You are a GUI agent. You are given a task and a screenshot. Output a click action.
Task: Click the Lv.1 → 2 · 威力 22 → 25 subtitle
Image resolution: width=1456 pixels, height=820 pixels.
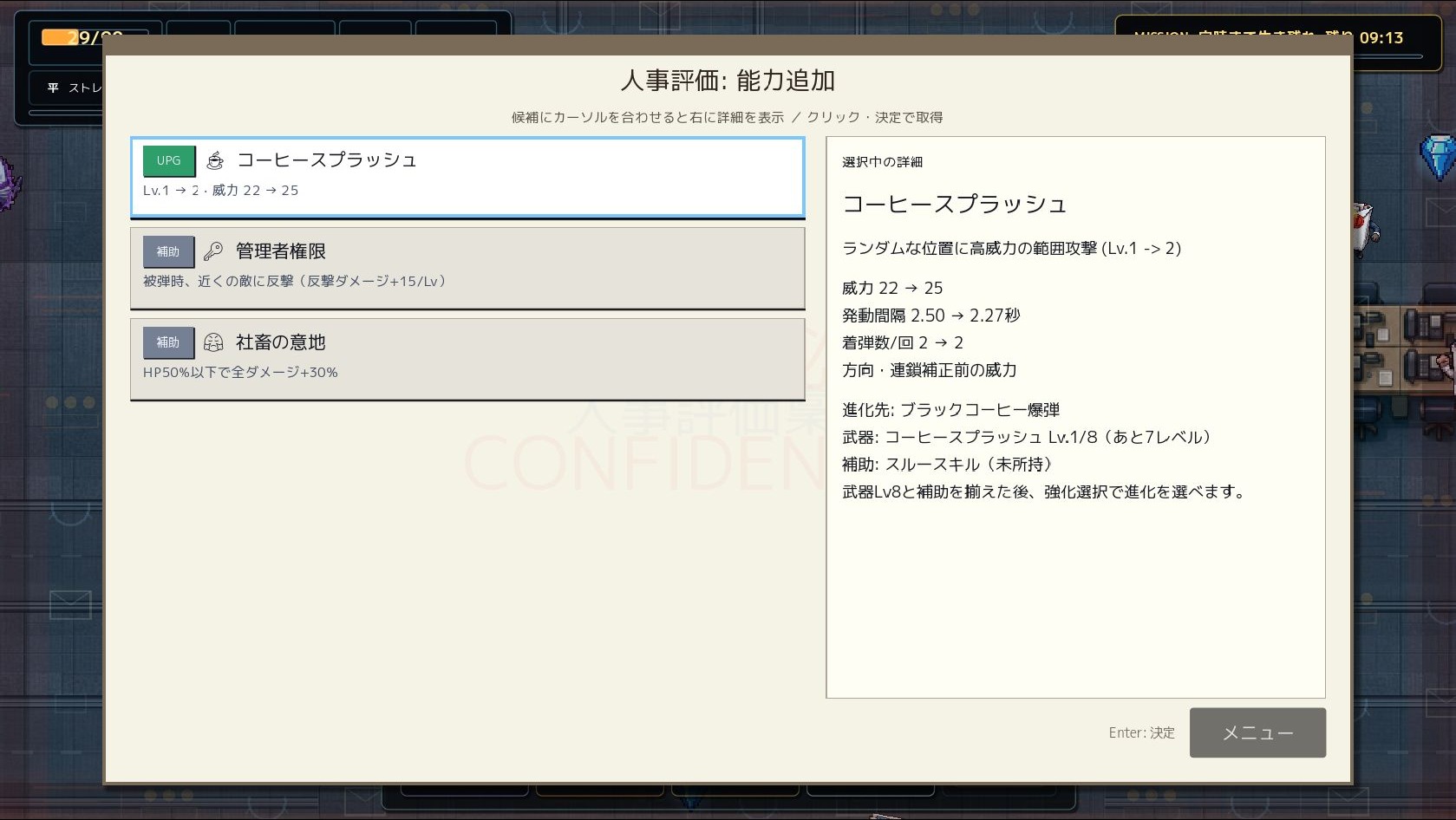(x=220, y=190)
